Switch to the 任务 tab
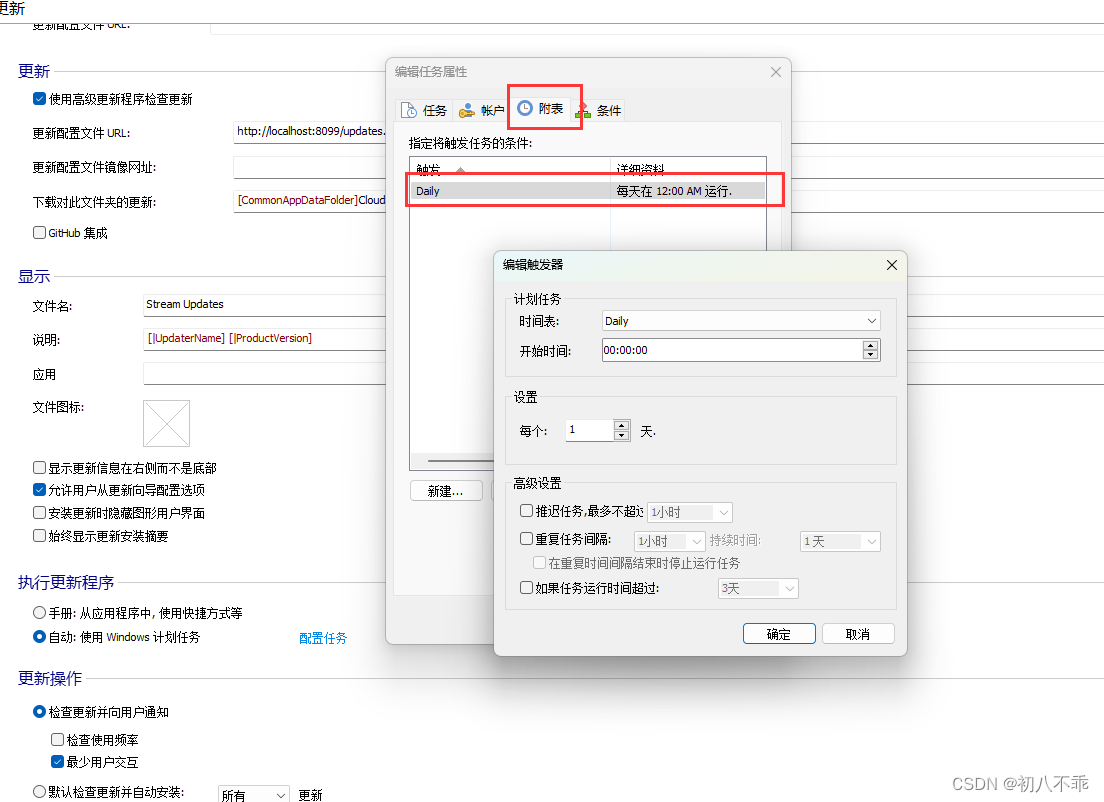1104x802 pixels. pyautogui.click(x=434, y=110)
